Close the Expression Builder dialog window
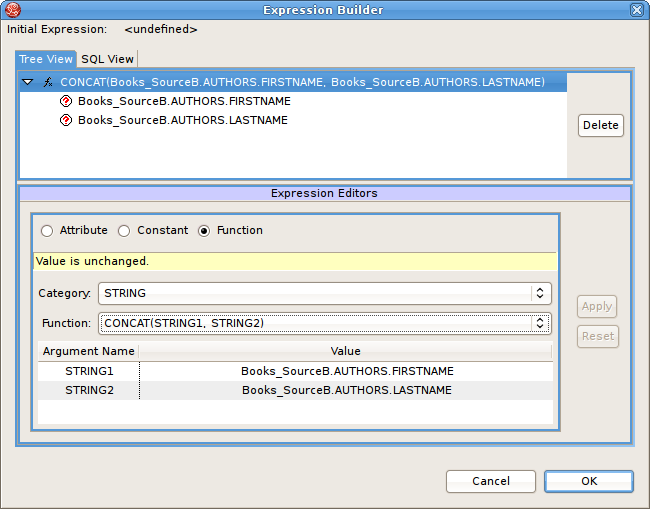650x509 pixels. pyautogui.click(x=637, y=9)
